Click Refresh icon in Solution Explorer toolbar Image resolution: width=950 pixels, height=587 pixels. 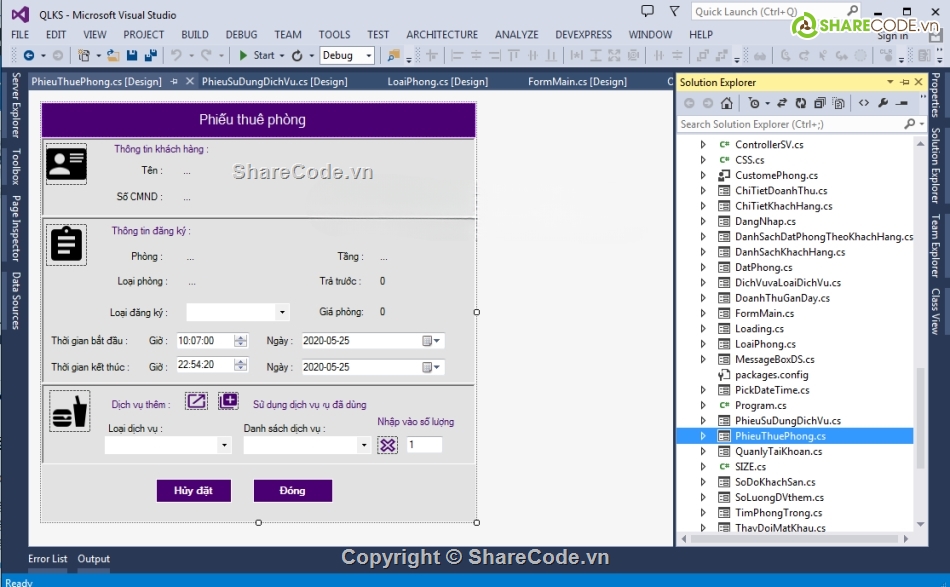800,104
